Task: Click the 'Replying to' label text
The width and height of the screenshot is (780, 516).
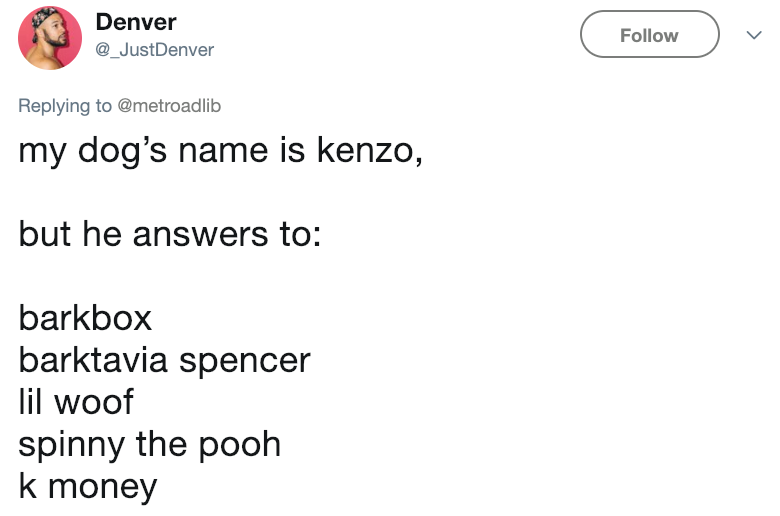Action: [x=65, y=106]
